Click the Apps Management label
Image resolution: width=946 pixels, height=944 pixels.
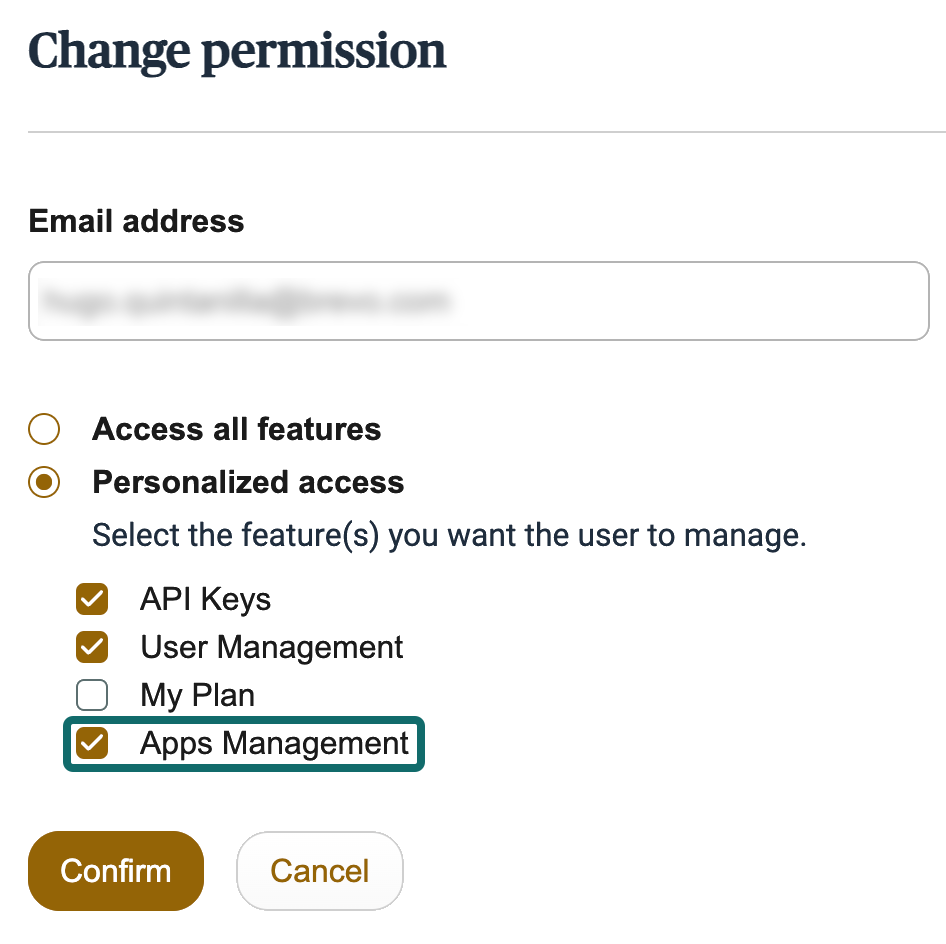coord(273,743)
